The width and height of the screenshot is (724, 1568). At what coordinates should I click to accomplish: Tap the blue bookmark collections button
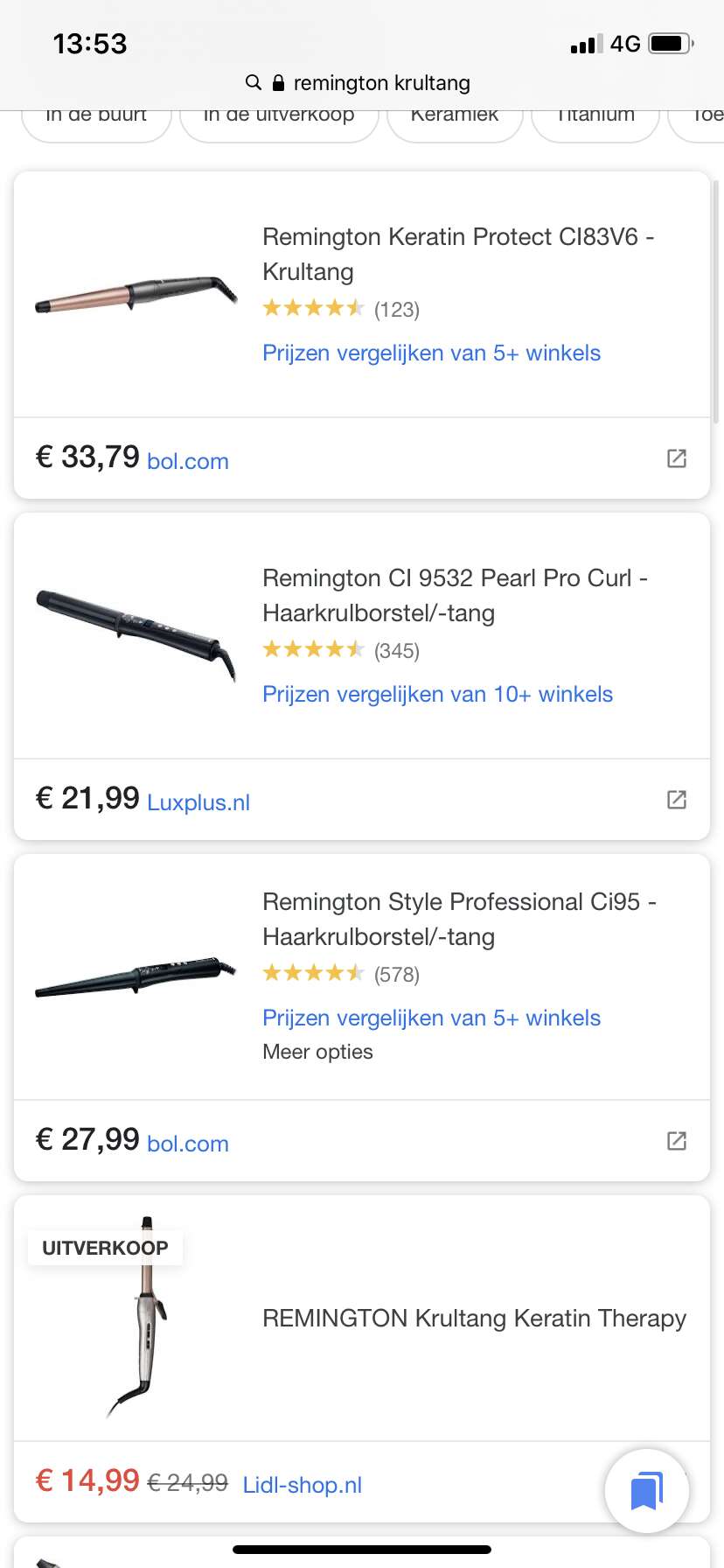click(x=647, y=1491)
